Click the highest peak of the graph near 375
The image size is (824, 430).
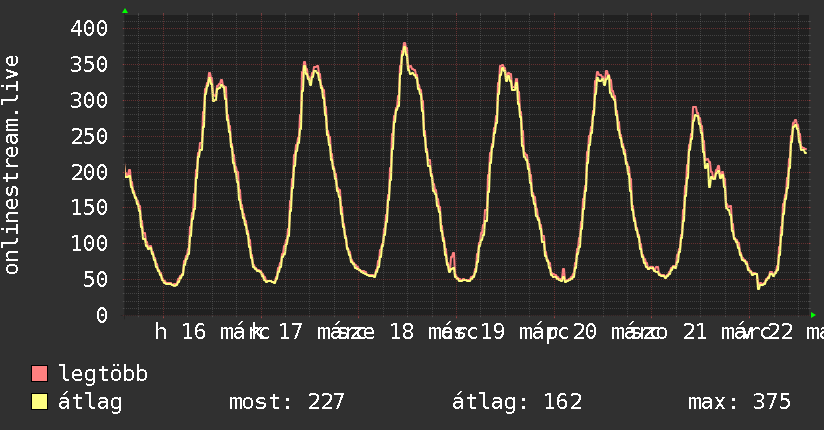tap(404, 45)
